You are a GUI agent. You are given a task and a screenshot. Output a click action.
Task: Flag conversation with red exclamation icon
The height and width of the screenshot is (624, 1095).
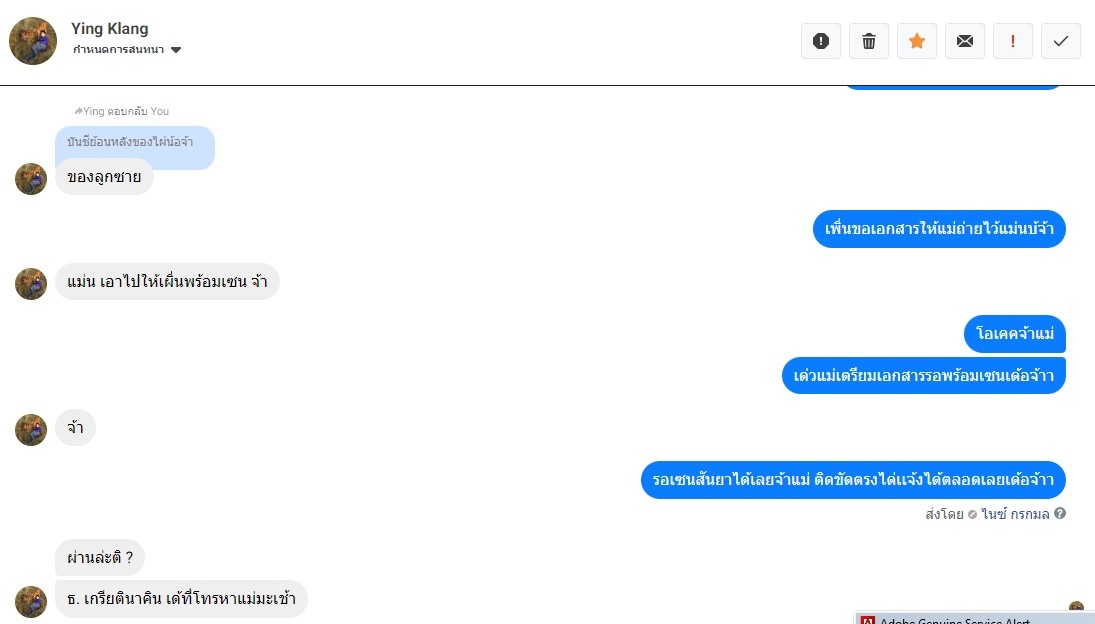[1013, 41]
